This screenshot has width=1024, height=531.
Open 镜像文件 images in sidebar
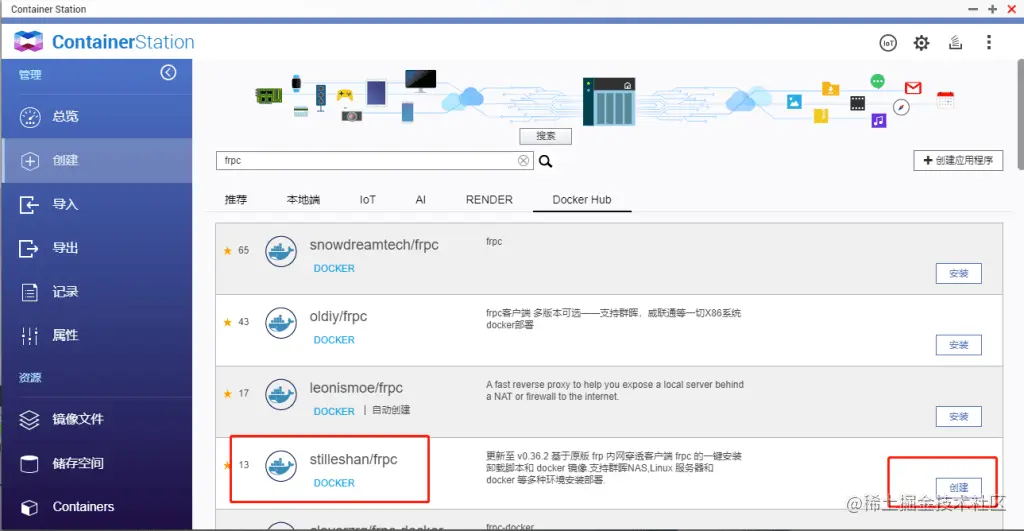[x=97, y=419]
